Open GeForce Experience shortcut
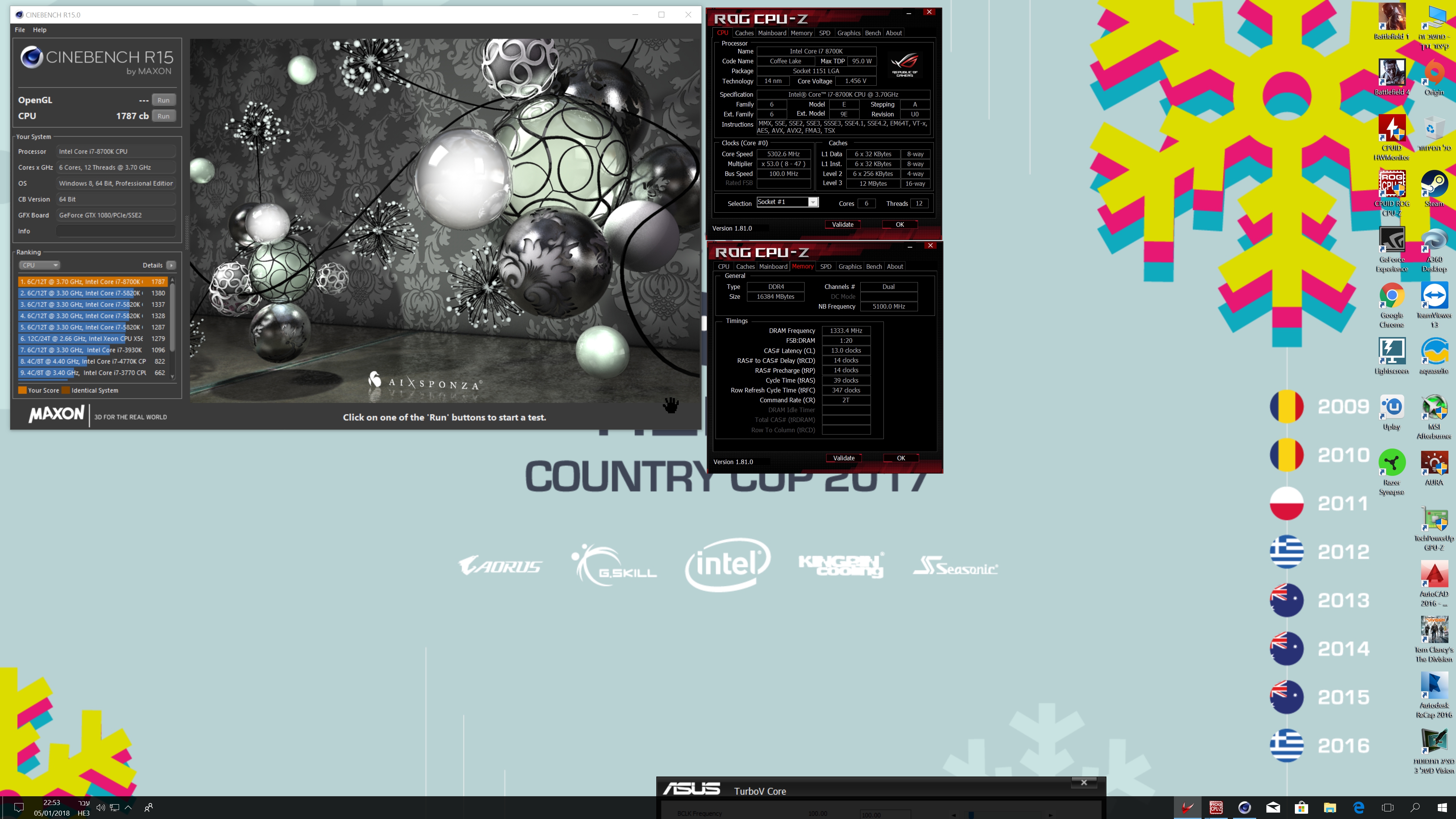 [1391, 249]
